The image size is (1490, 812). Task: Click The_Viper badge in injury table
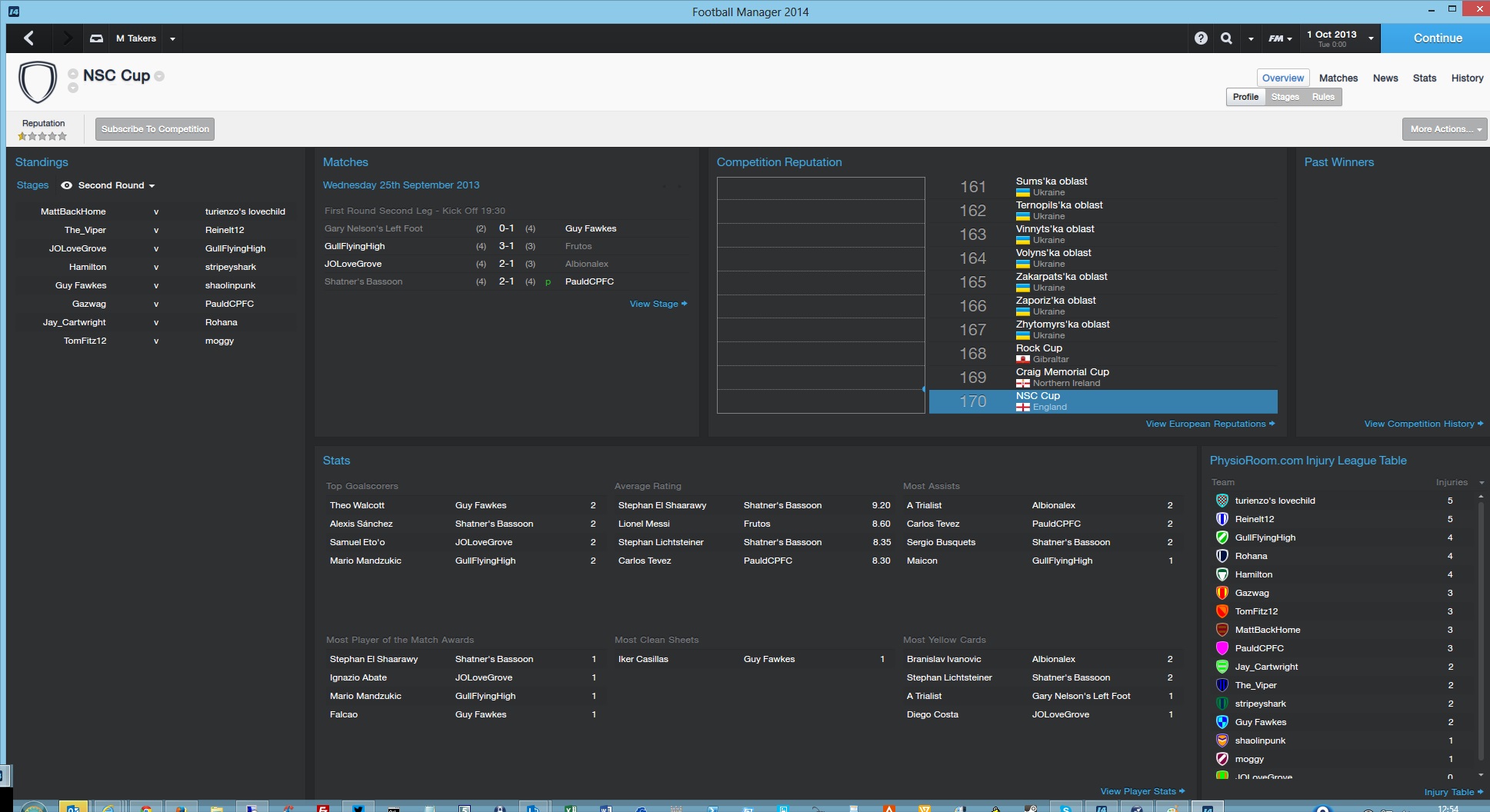pos(1222,685)
